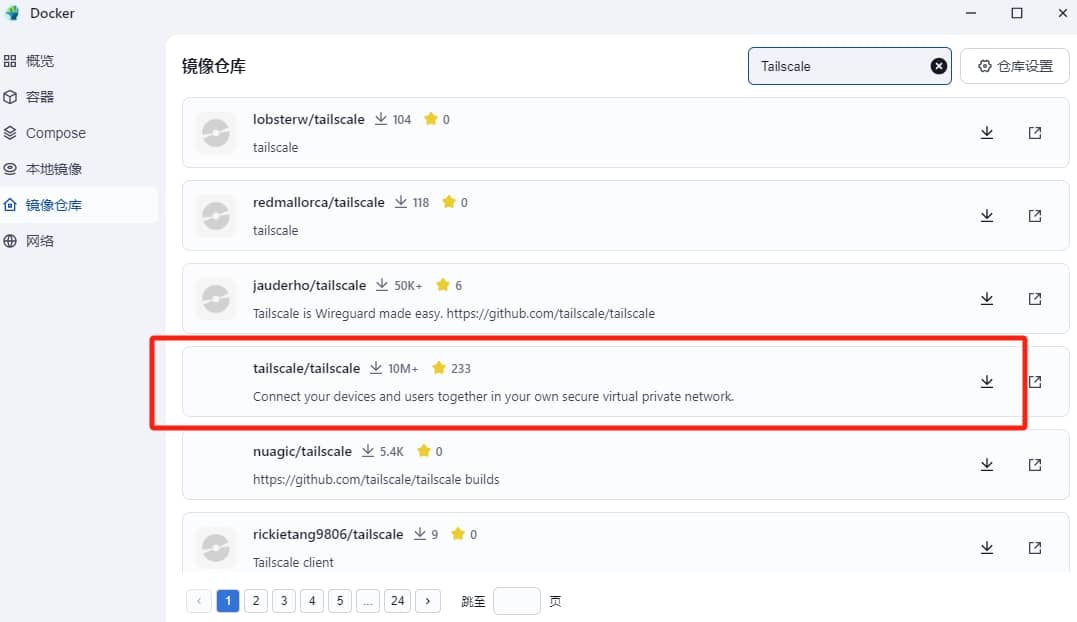This screenshot has height=622, width=1077.
Task: Click the redmallorca/tailscale repository name
Action: 319,203
